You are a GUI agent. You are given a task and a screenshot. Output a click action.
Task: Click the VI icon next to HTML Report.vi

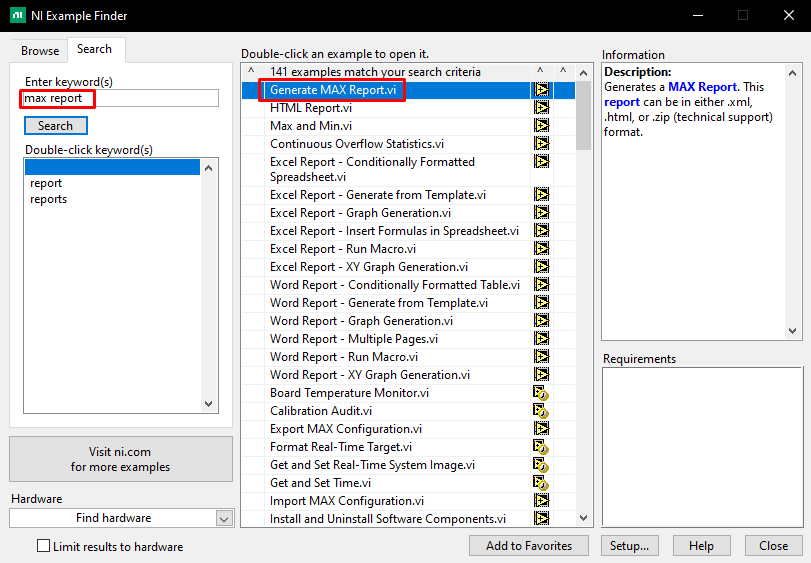click(x=542, y=108)
